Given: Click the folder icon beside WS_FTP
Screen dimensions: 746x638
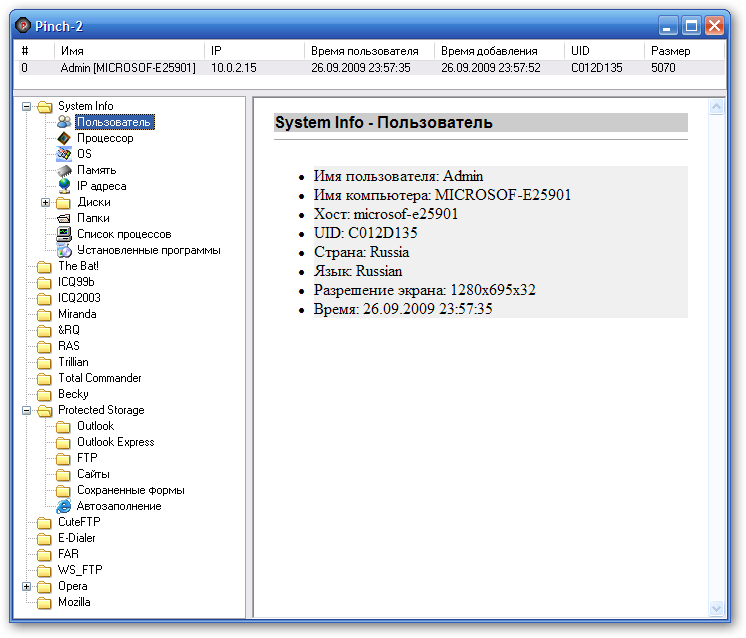Looking at the screenshot, I should click(44, 570).
